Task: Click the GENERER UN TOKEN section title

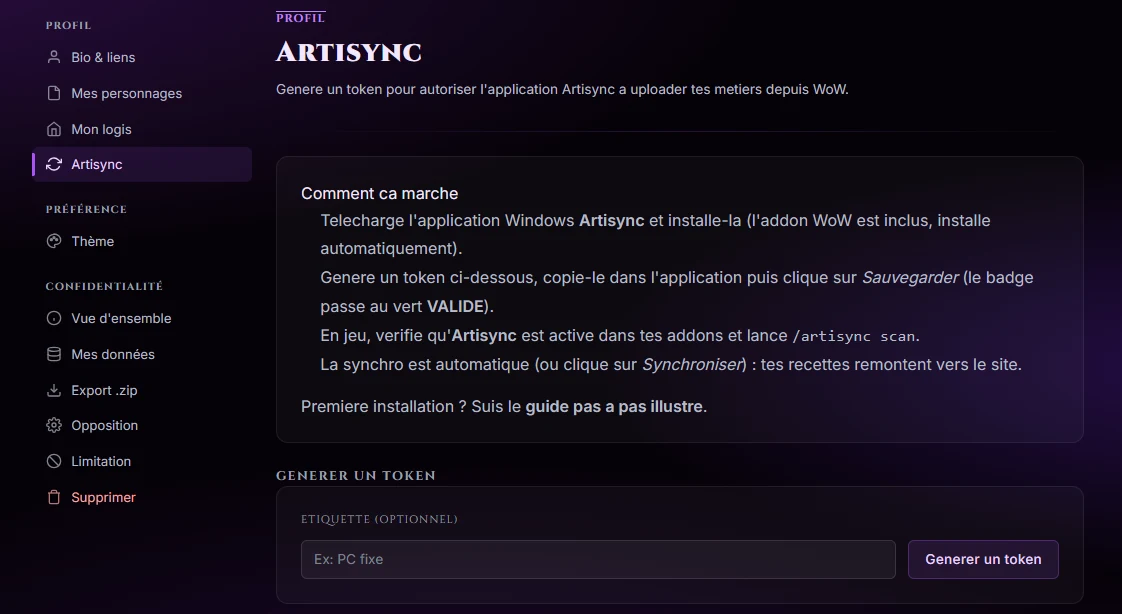Action: coord(356,475)
